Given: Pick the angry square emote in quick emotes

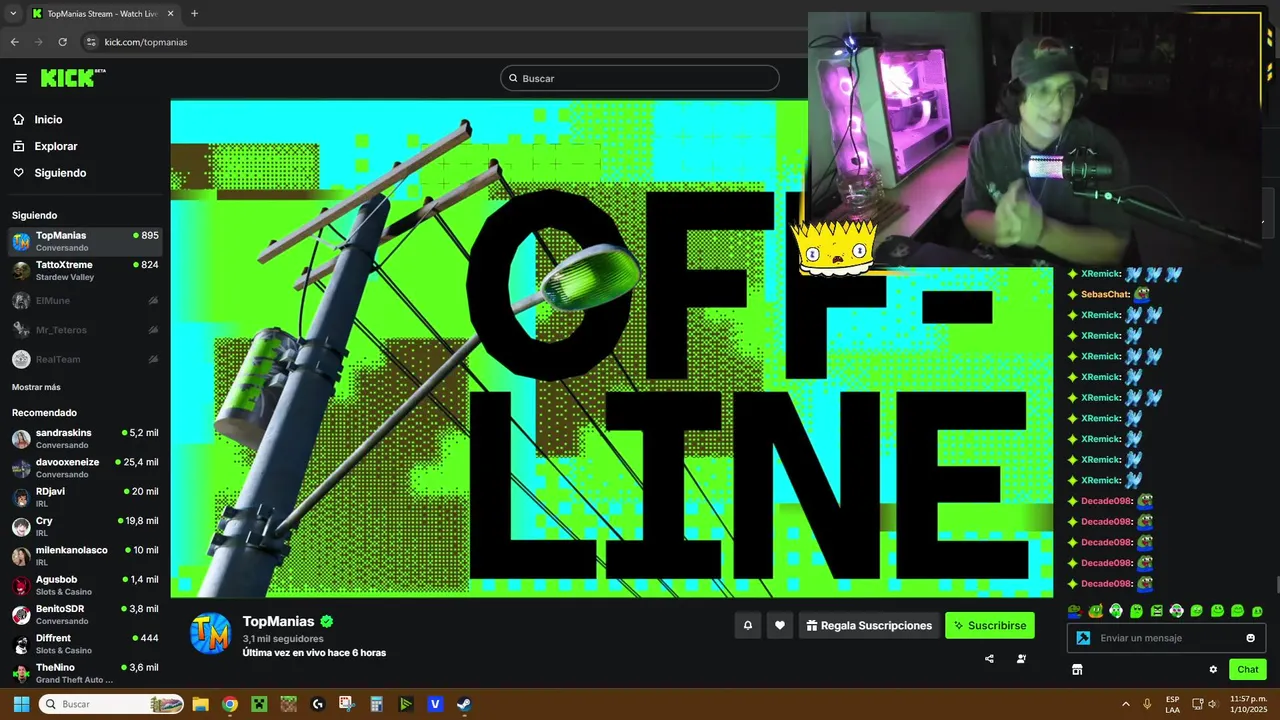Looking at the screenshot, I should [1157, 611].
